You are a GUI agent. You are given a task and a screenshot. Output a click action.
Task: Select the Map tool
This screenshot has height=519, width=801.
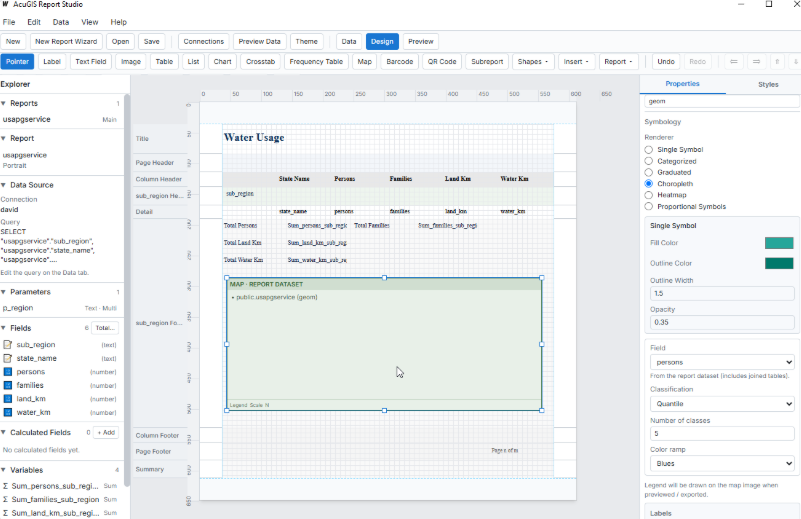click(364, 61)
